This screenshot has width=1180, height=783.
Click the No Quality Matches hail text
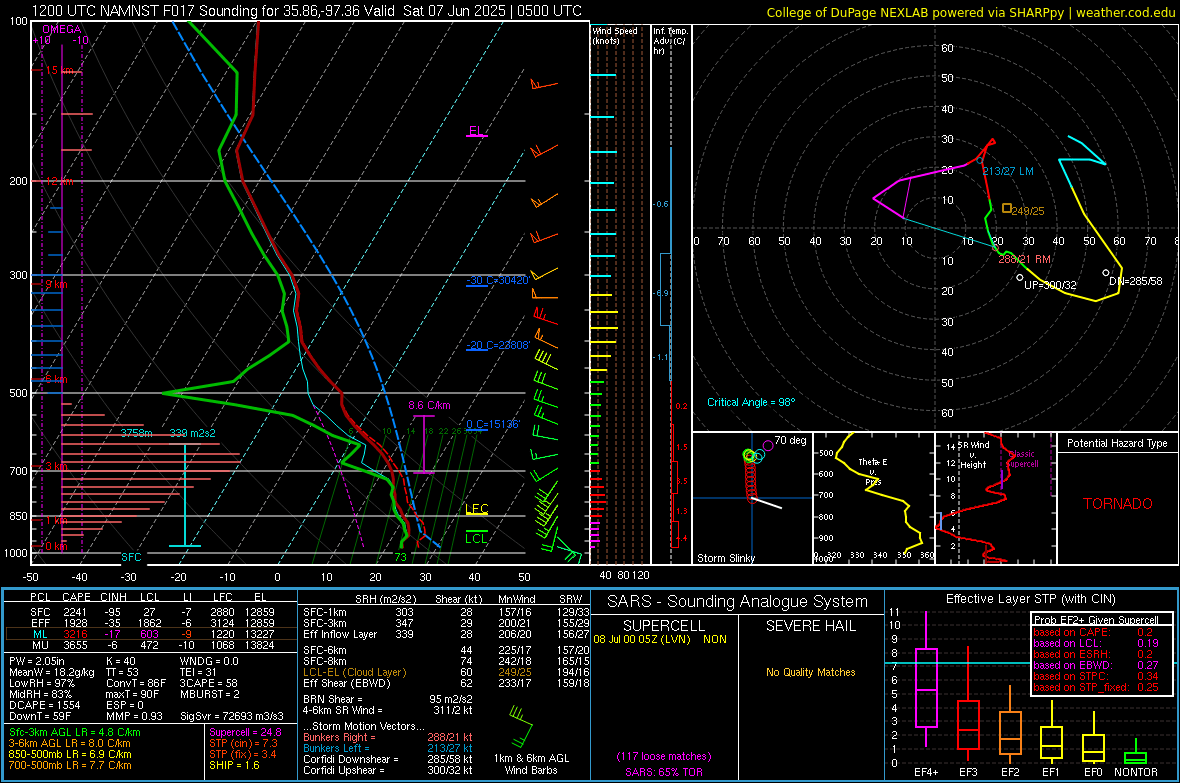tap(810, 672)
